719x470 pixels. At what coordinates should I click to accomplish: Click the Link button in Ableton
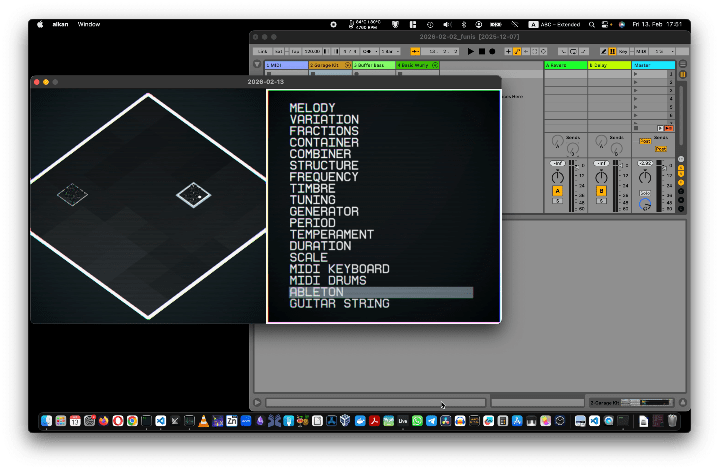coord(261,51)
